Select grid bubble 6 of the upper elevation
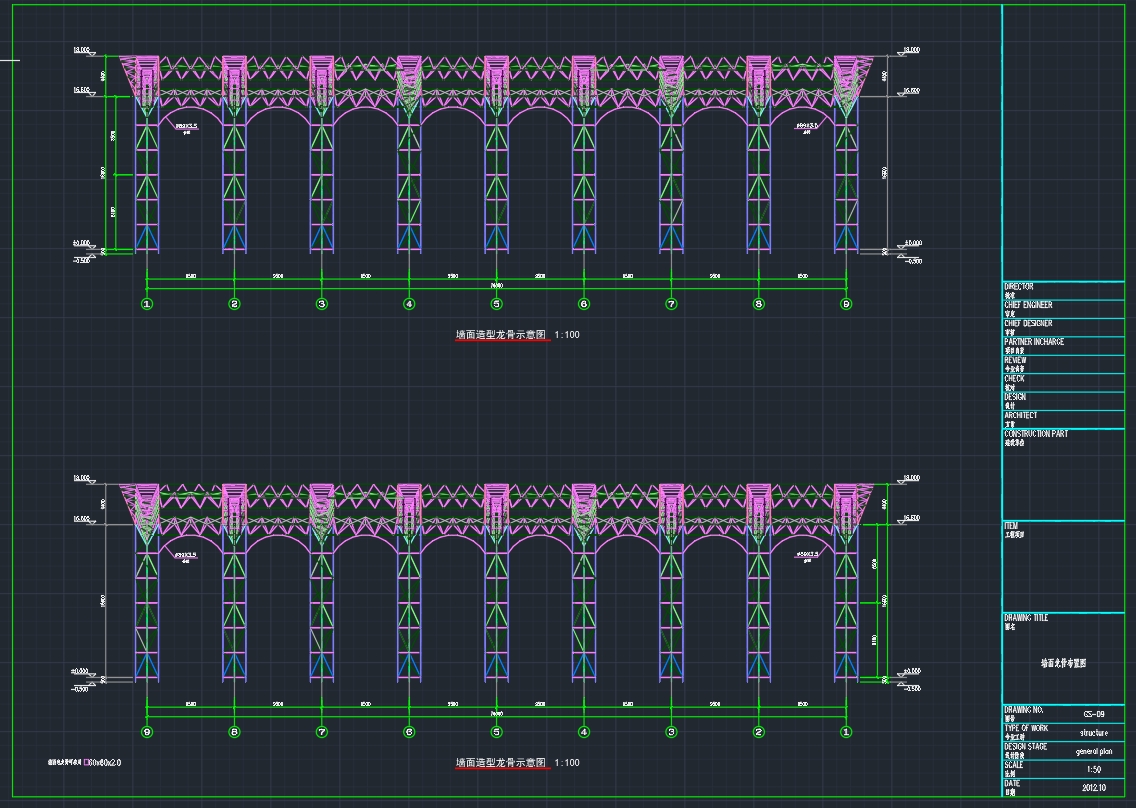This screenshot has height=808, width=1136. (x=584, y=304)
